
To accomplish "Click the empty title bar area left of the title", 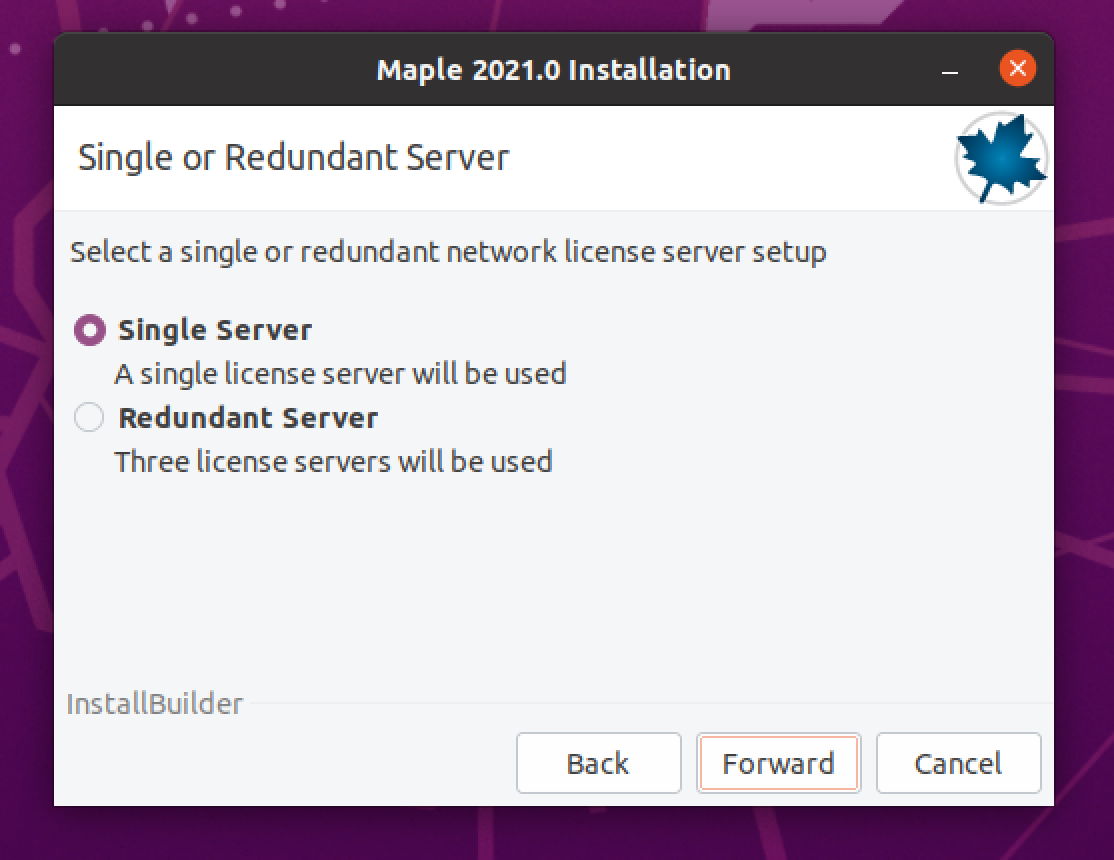I will 200,70.
